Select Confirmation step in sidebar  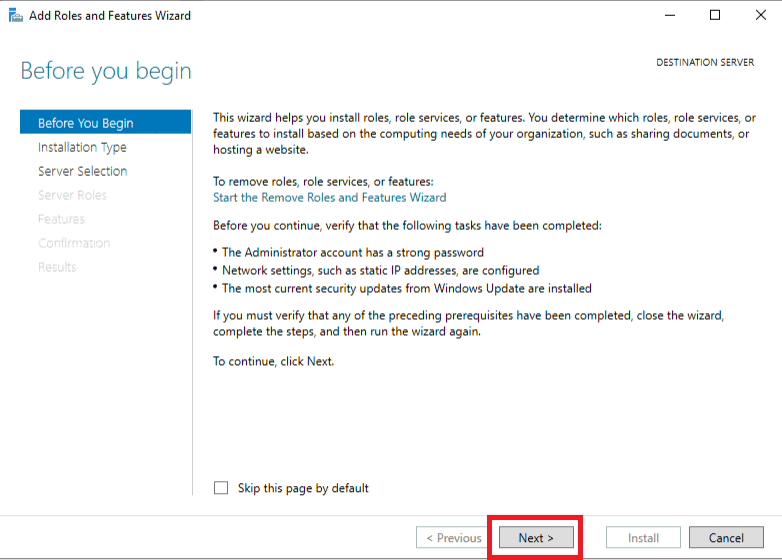coord(74,243)
